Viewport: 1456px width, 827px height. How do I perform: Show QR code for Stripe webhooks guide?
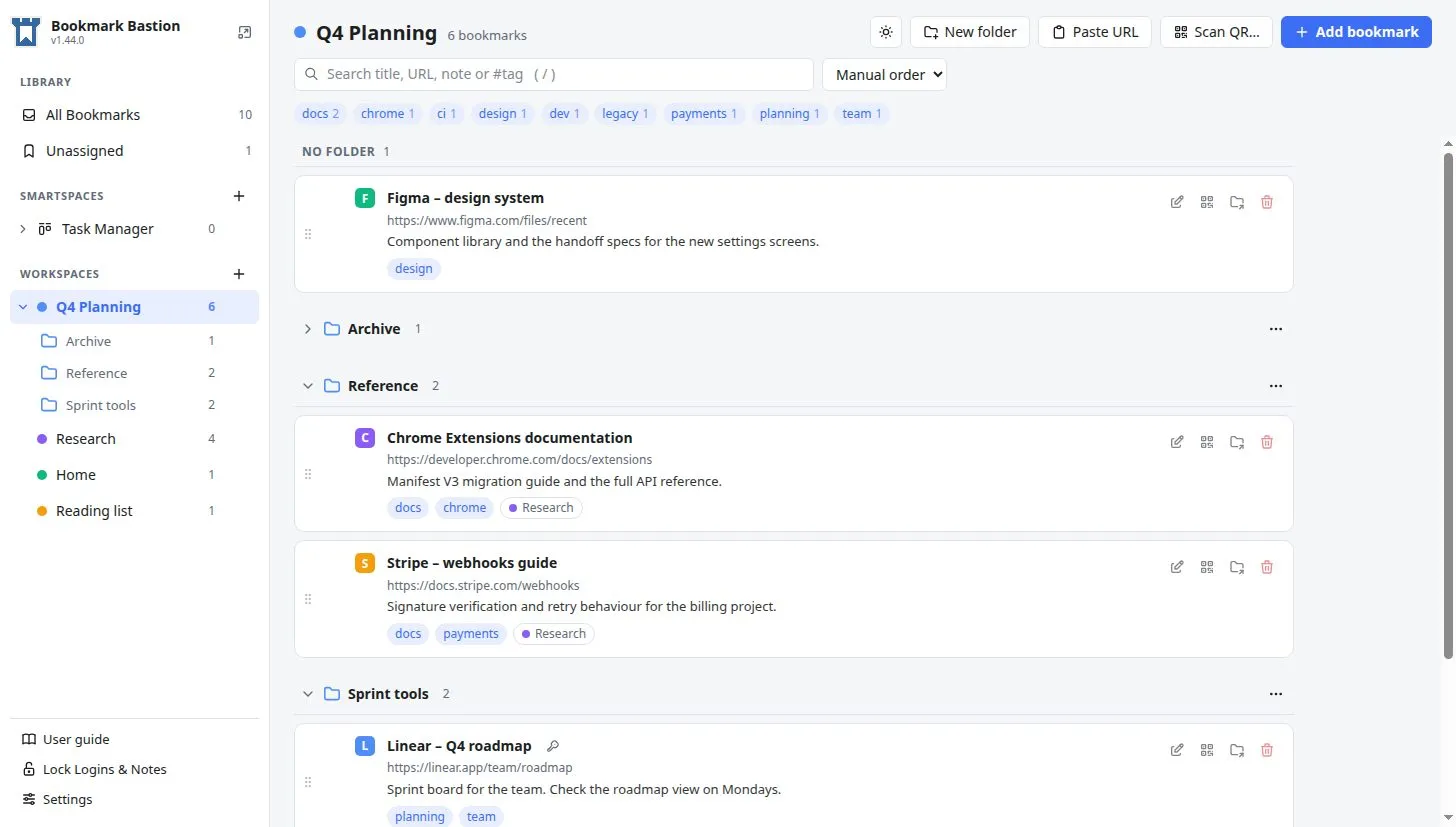(1207, 567)
